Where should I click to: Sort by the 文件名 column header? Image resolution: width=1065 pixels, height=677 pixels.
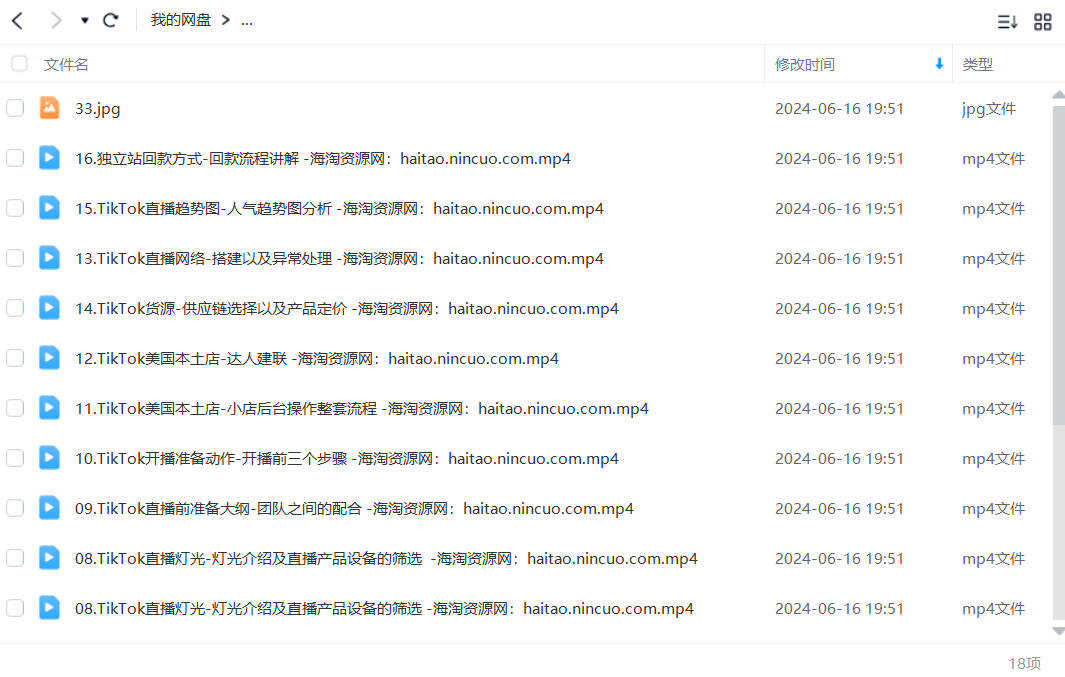coord(66,65)
